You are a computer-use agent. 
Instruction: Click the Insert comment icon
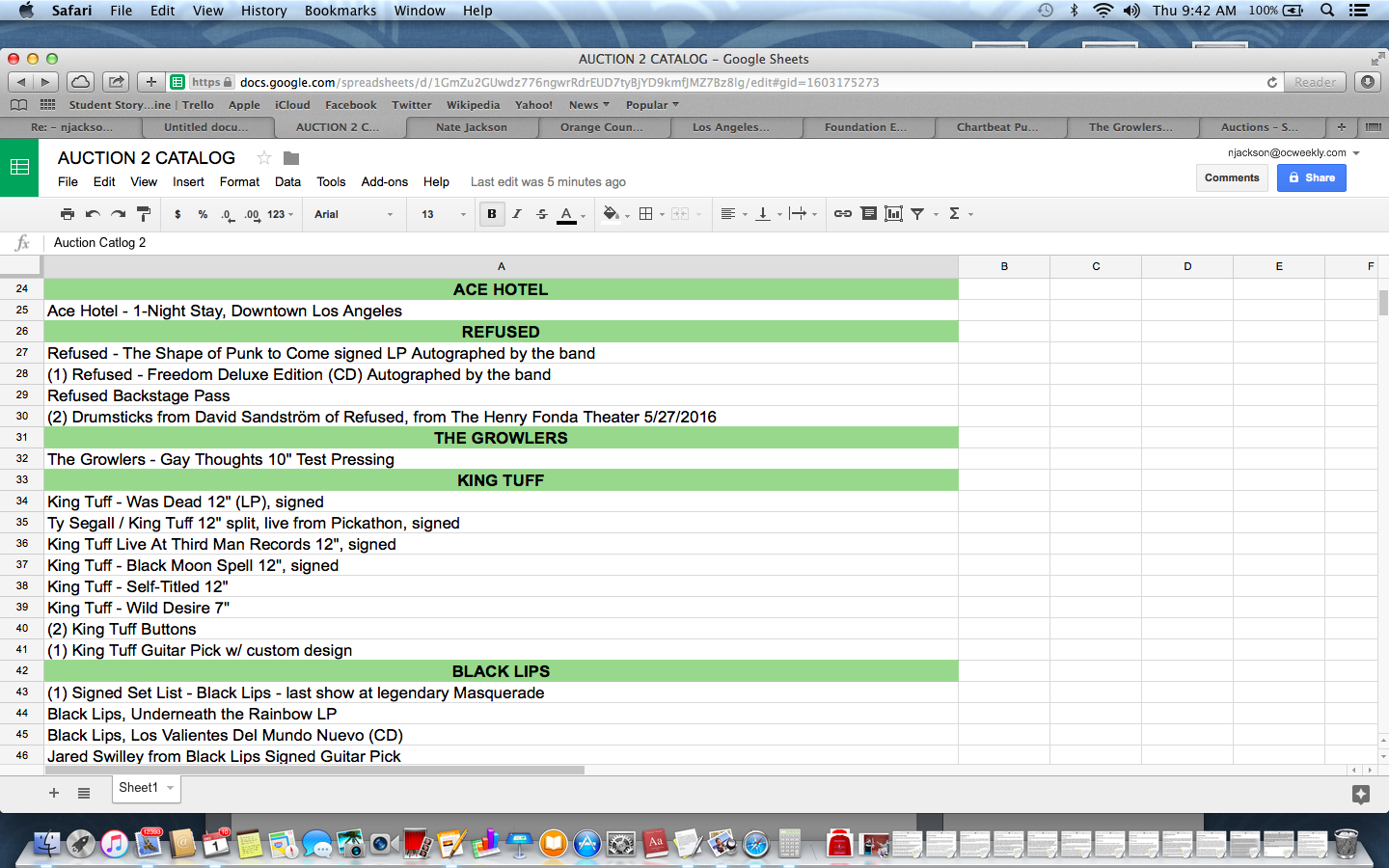pos(868,214)
